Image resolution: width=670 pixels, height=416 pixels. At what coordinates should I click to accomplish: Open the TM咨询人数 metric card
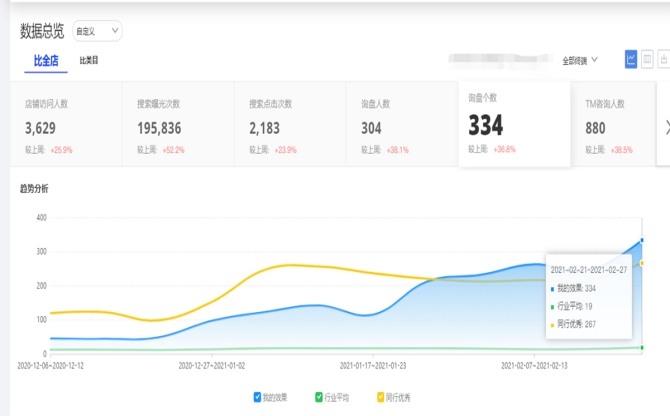click(x=615, y=125)
